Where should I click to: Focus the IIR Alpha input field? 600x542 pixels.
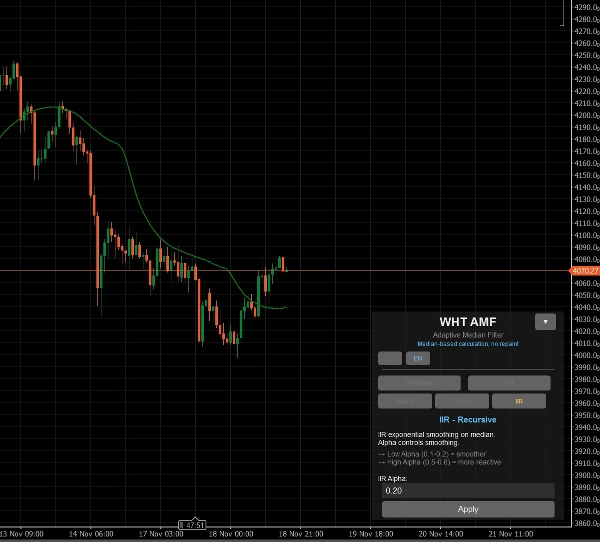click(466, 490)
